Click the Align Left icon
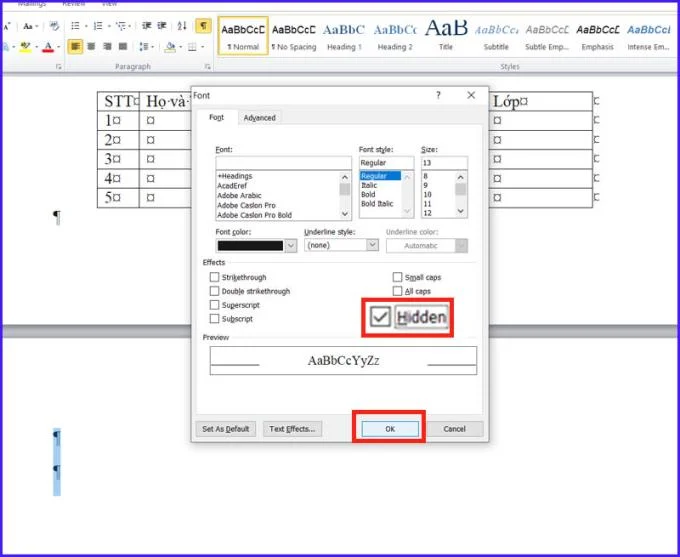The image size is (680, 557). [x=75, y=46]
